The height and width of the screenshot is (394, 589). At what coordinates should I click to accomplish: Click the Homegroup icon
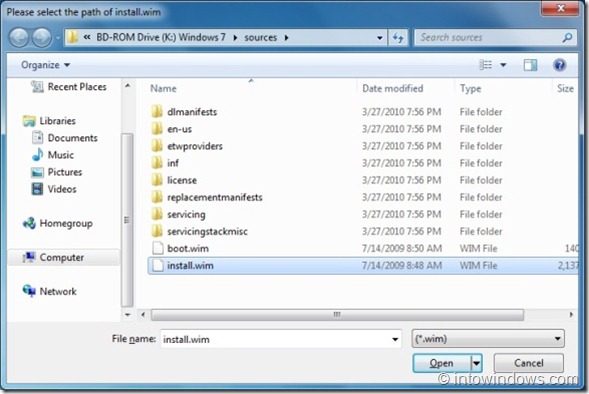(x=29, y=223)
